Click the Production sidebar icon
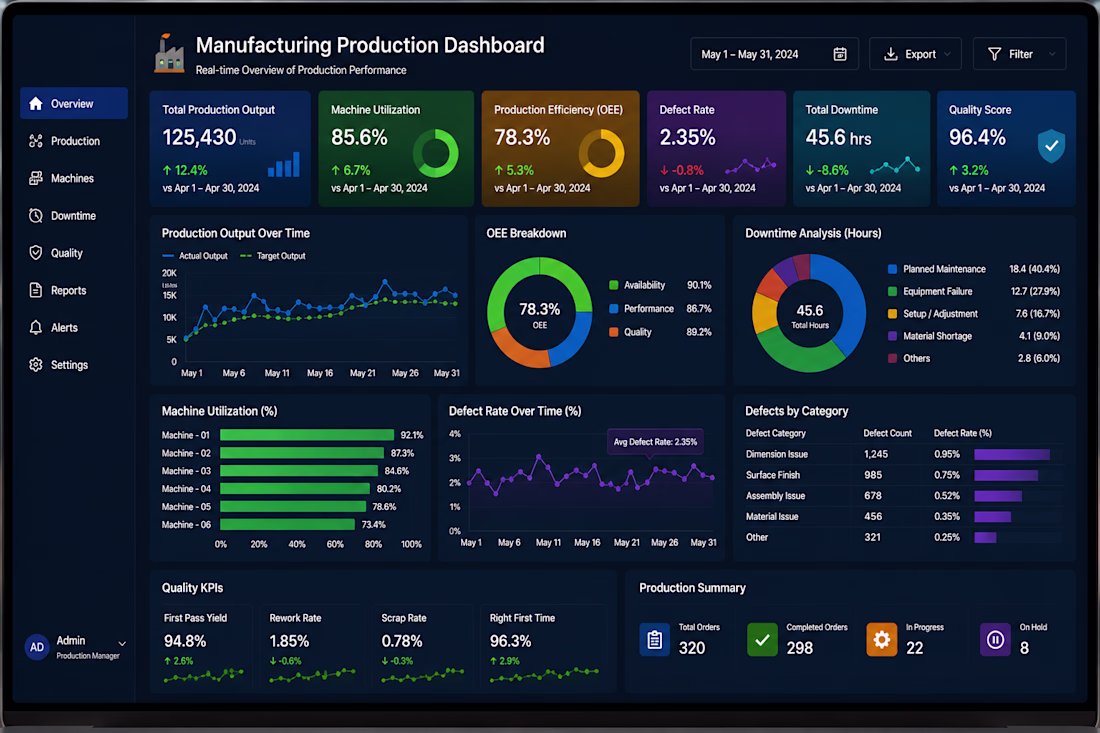Viewport: 1100px width, 733px height. (x=36, y=141)
